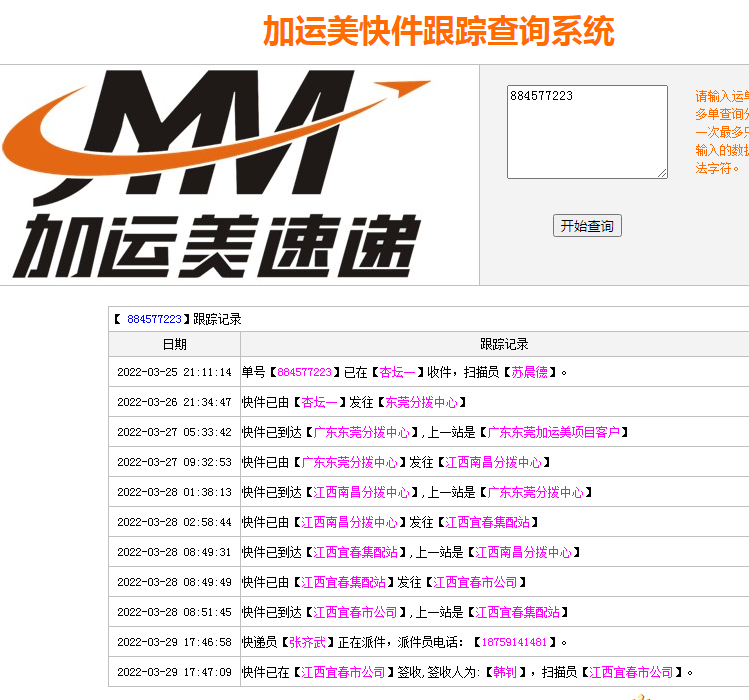The width and height of the screenshot is (749, 700).
Task: Select date 2022-03-28 08:51:45
Action: [x=174, y=612]
